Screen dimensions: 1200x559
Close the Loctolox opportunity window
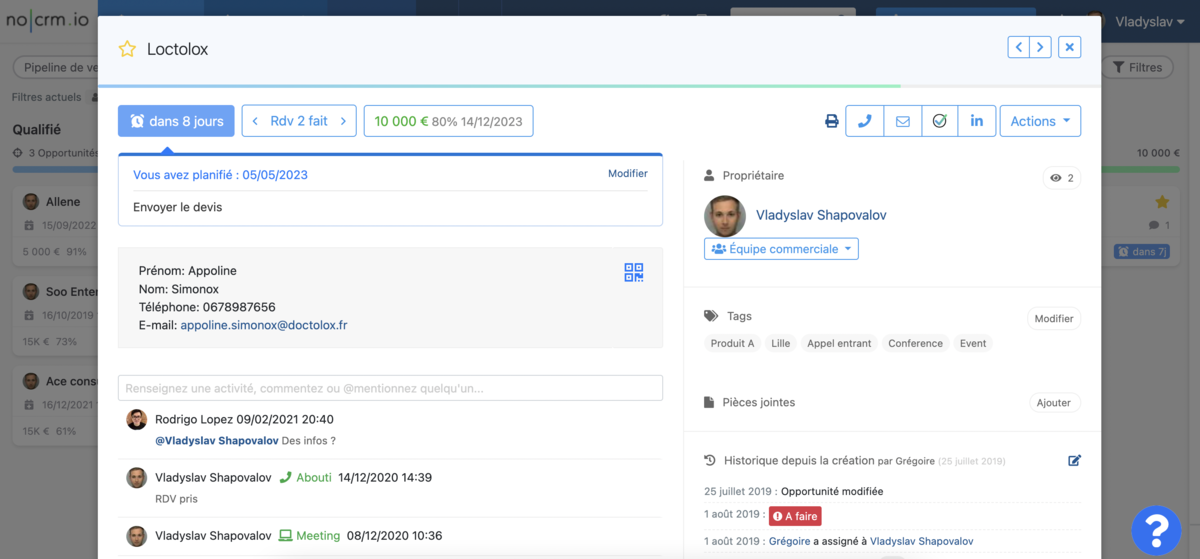click(1070, 47)
